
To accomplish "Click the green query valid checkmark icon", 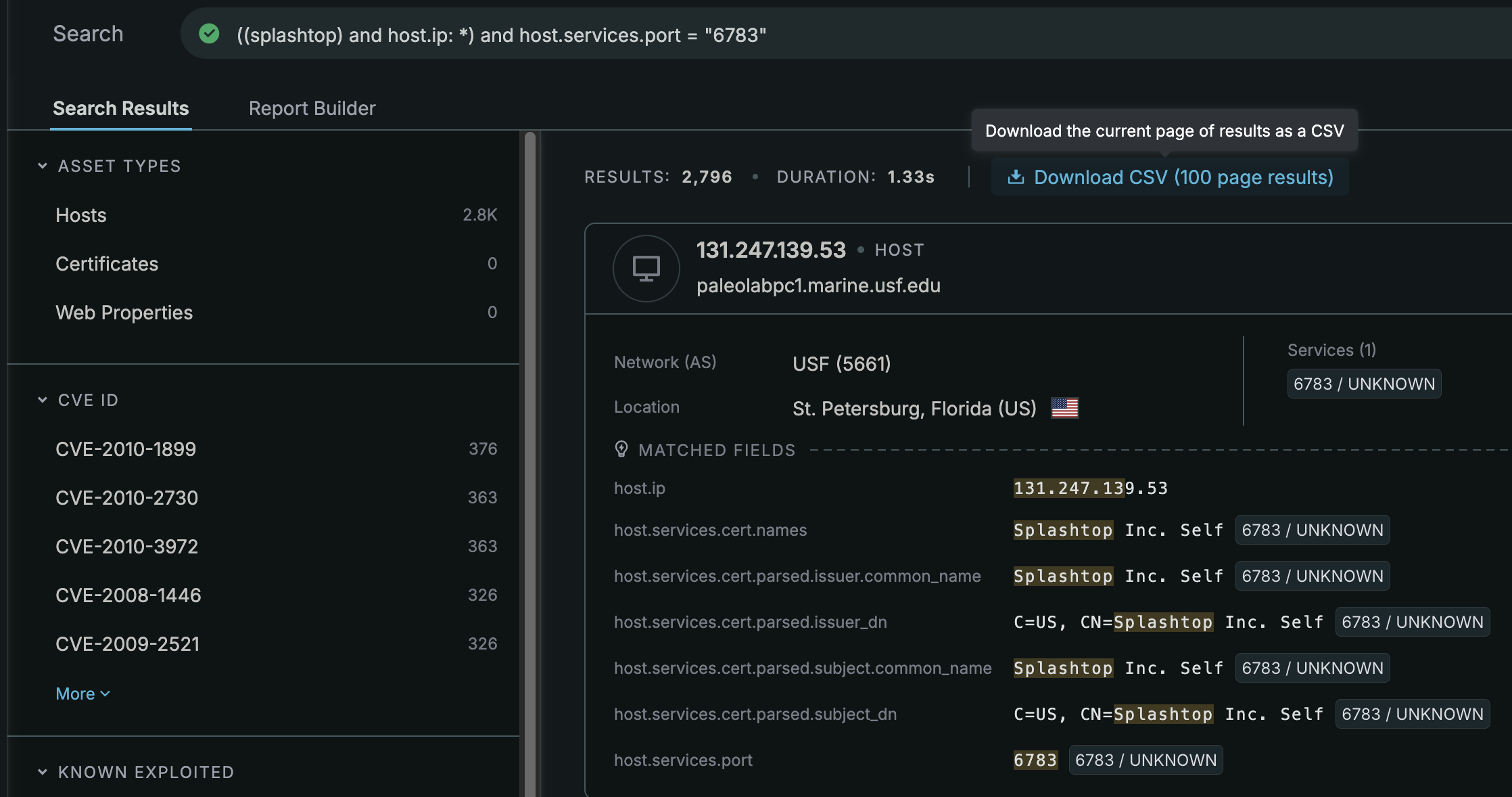I will click(209, 34).
